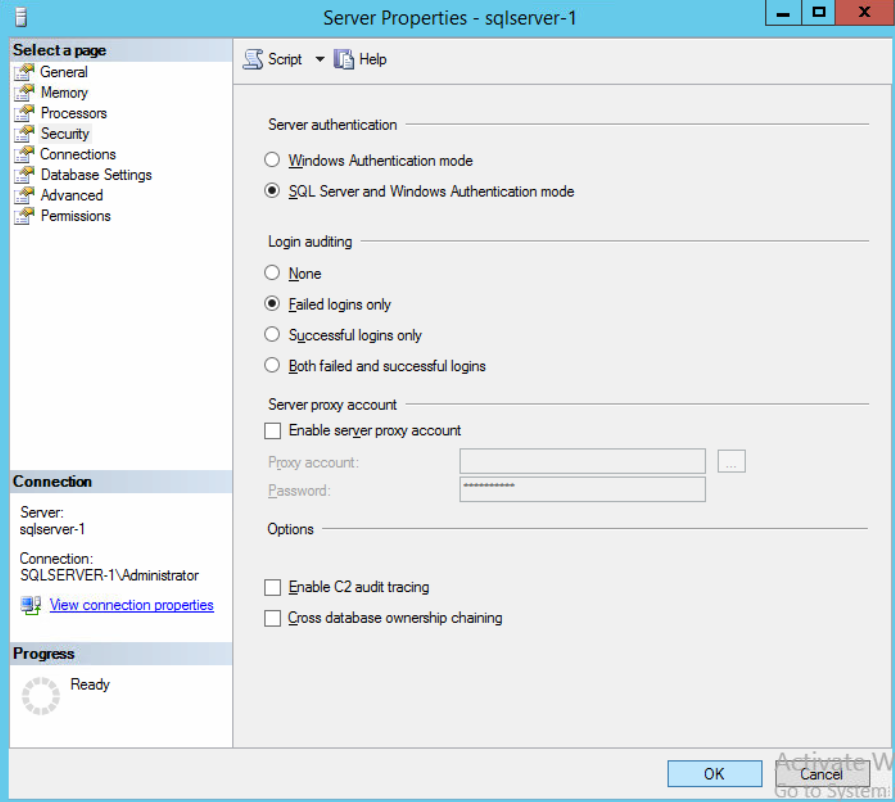
Task: Select Both failed and successful logins
Action: (x=272, y=365)
